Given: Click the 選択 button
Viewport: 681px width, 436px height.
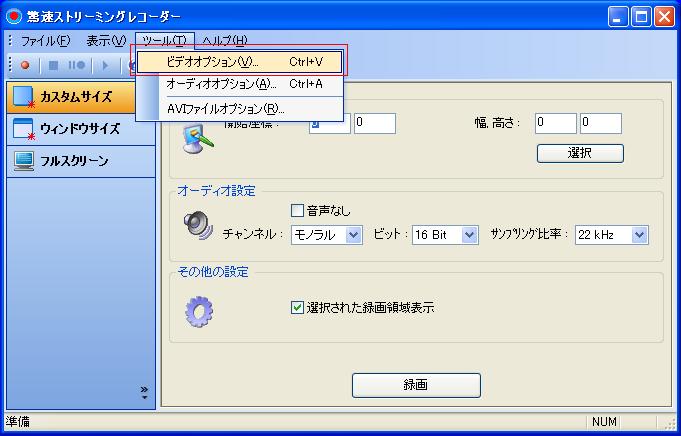Looking at the screenshot, I should pos(580,153).
